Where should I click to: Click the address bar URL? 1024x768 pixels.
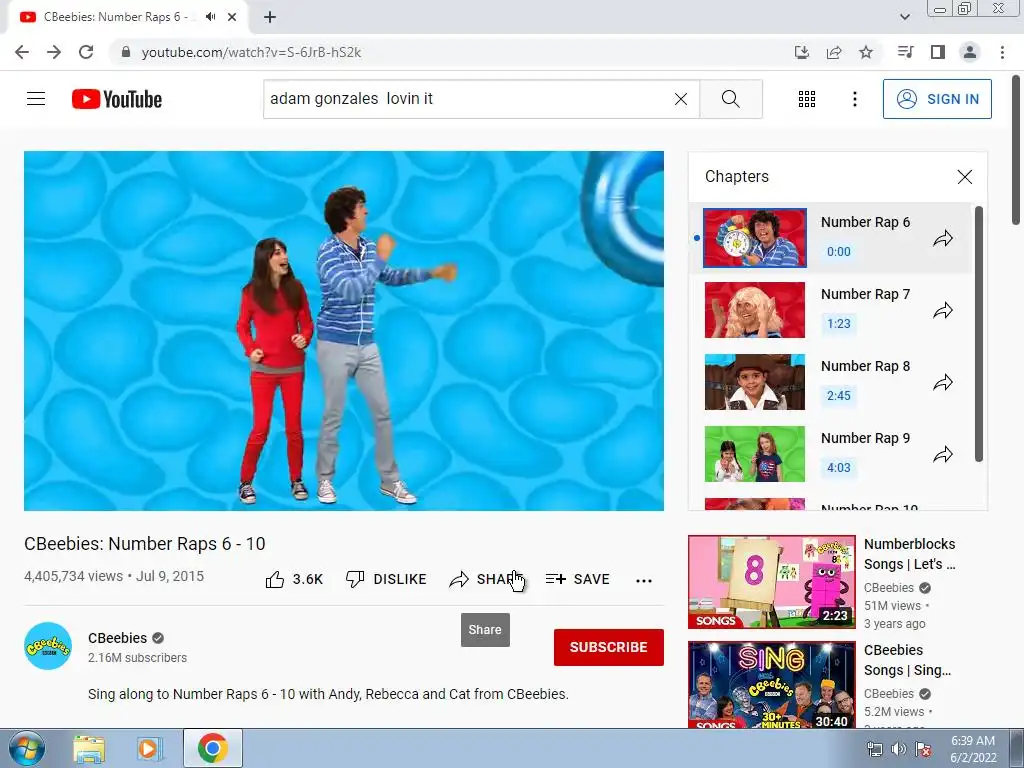[x=251, y=52]
